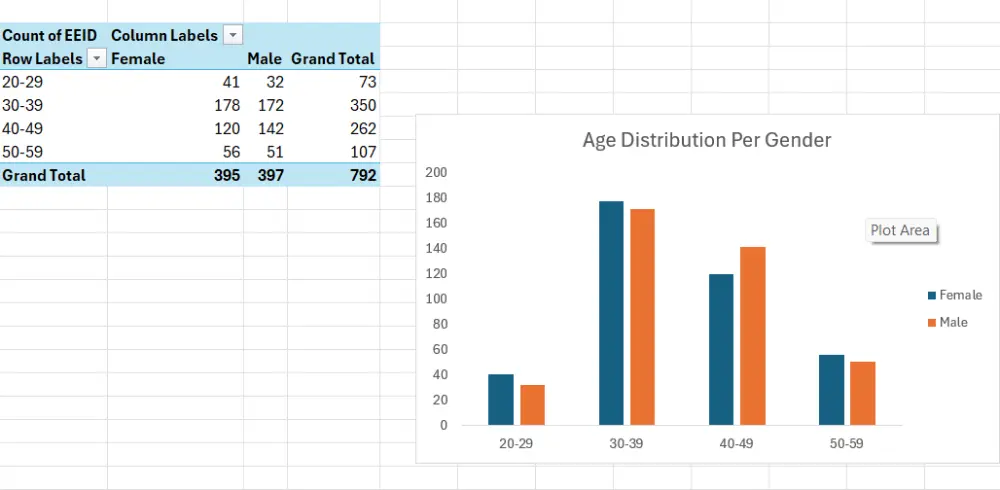
Task: Select the 40-49 row label cell
Action: pos(54,128)
